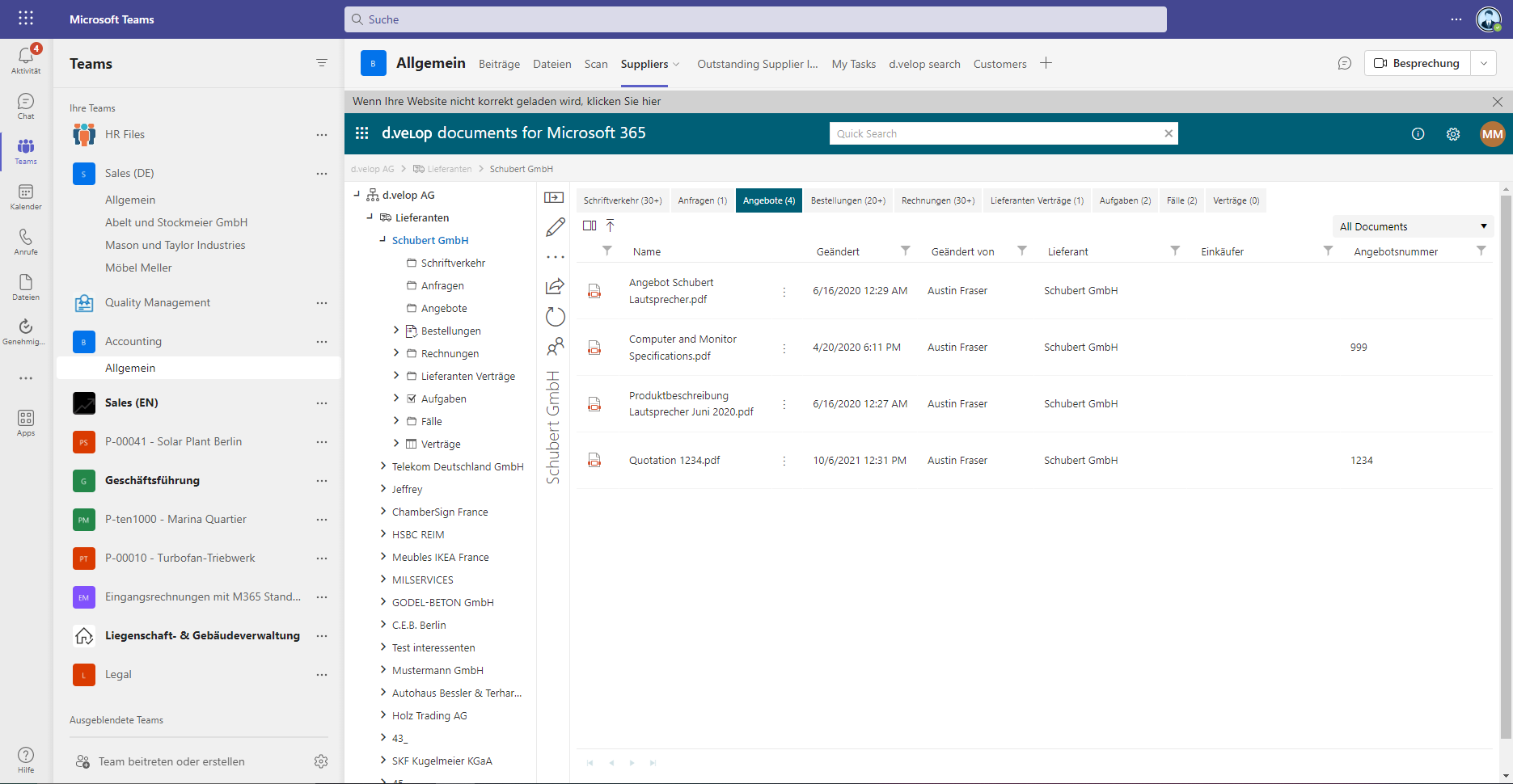
Task: Open the manage access people icon
Action: 556,347
